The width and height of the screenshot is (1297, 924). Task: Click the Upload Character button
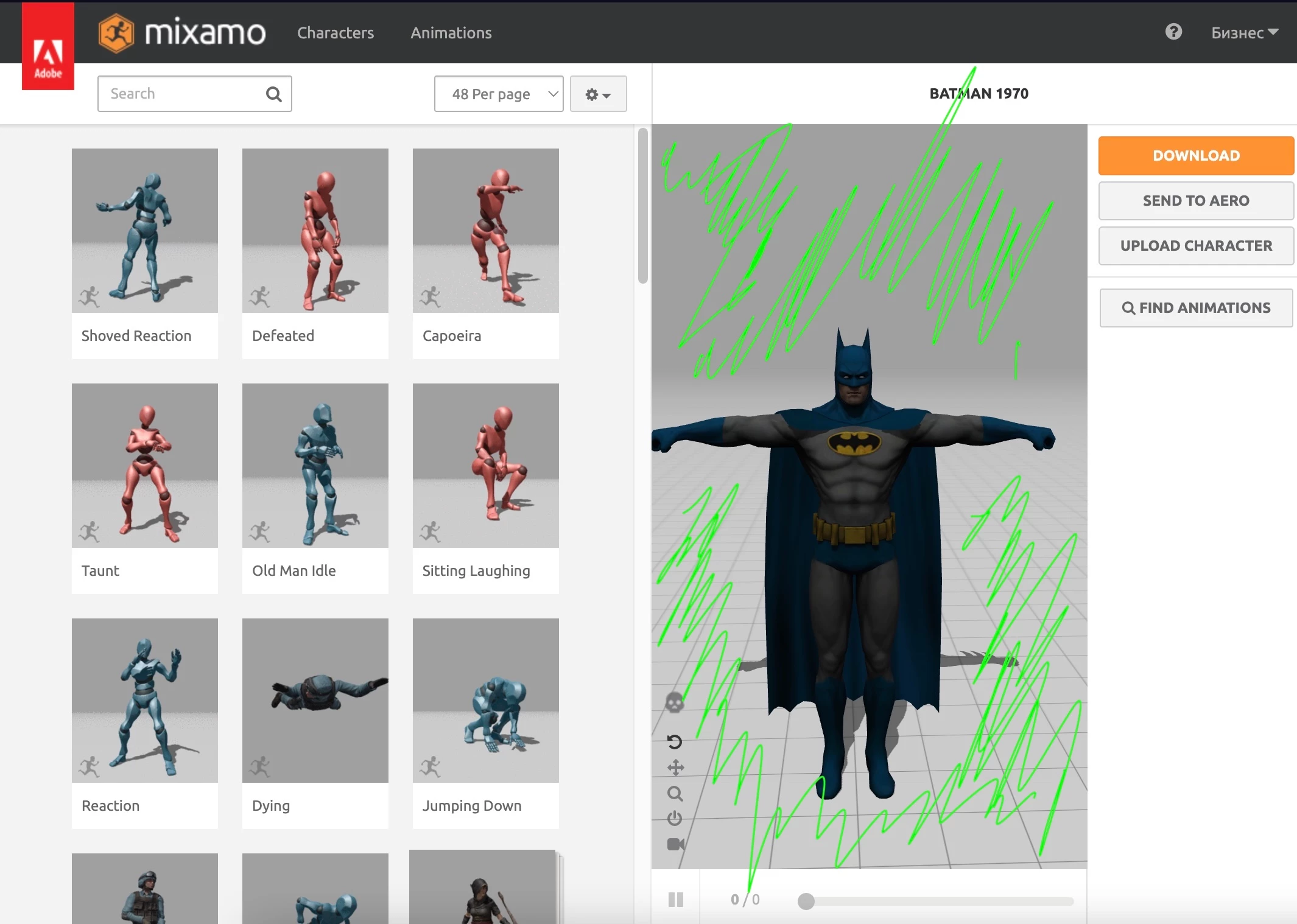pos(1196,246)
